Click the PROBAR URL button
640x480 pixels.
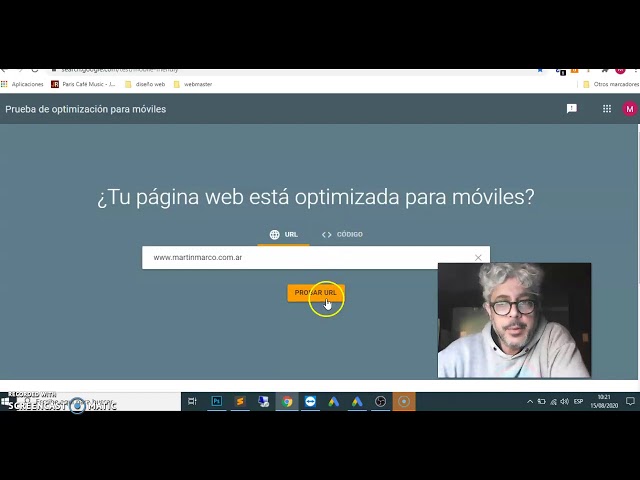(316, 293)
